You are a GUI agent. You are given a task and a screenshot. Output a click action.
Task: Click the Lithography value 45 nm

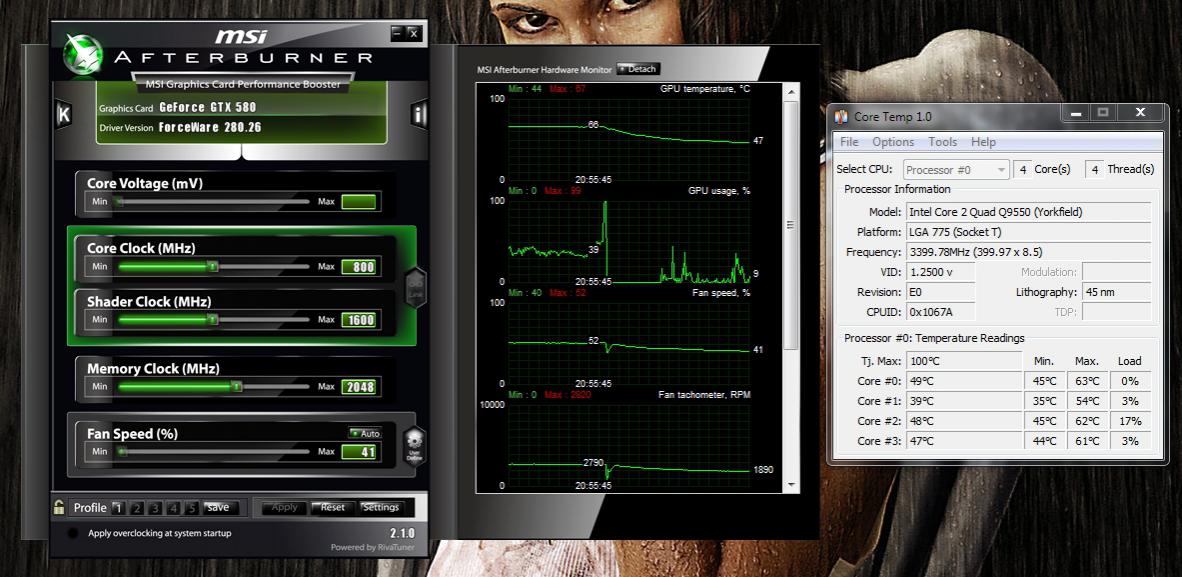(x=1116, y=292)
